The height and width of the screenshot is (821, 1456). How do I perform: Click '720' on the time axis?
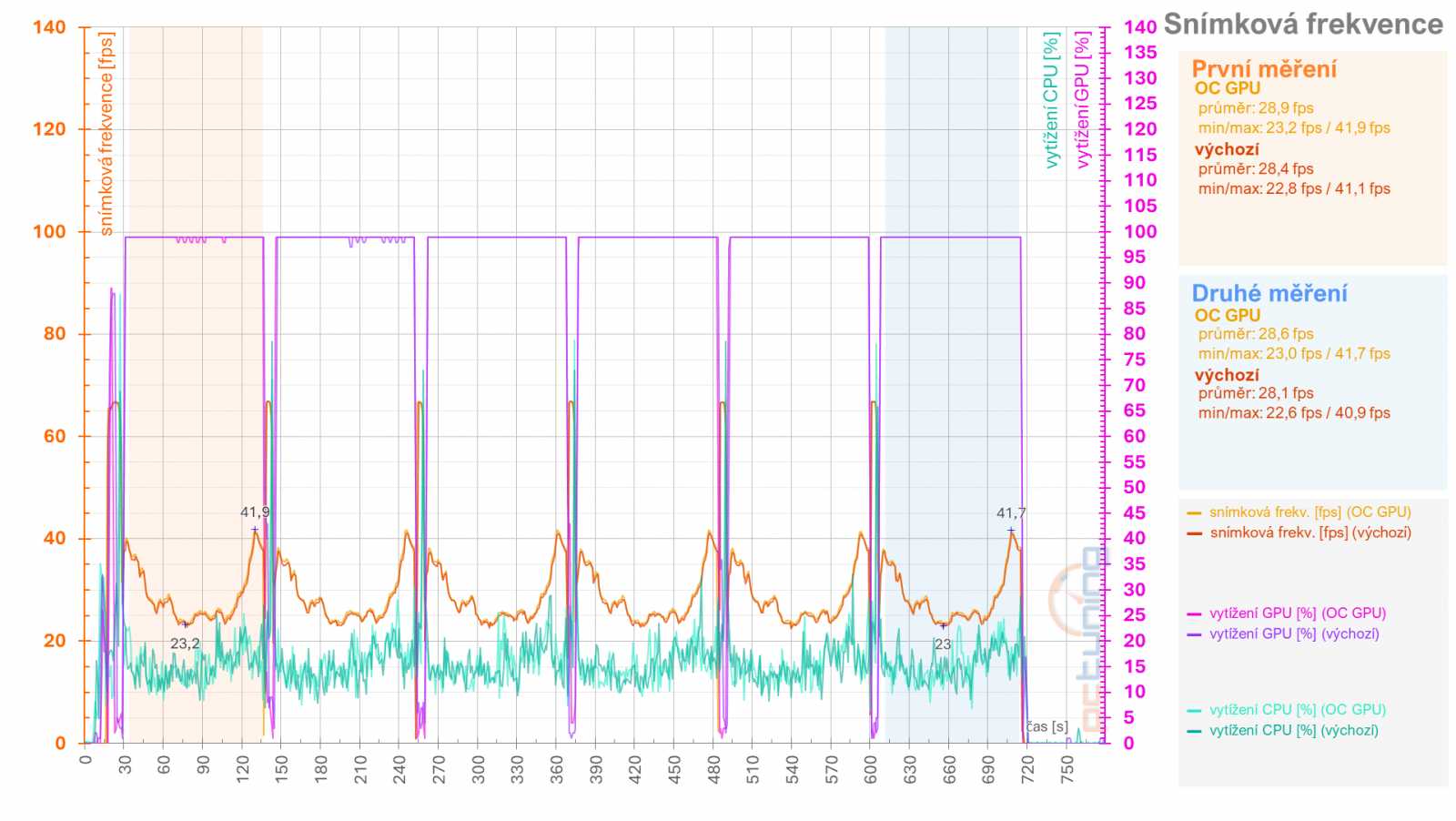(1027, 770)
